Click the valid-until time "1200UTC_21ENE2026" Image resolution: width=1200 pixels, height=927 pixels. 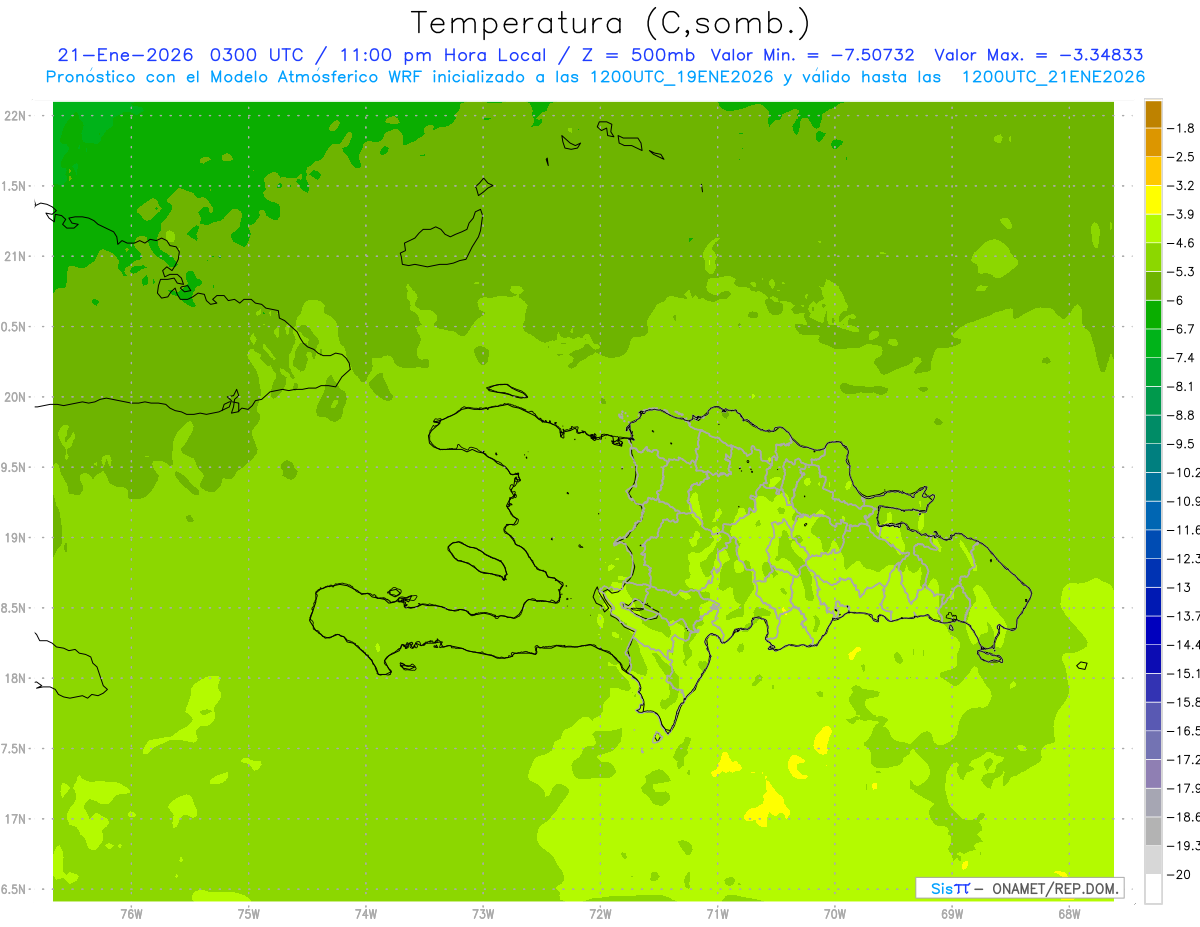(1053, 77)
